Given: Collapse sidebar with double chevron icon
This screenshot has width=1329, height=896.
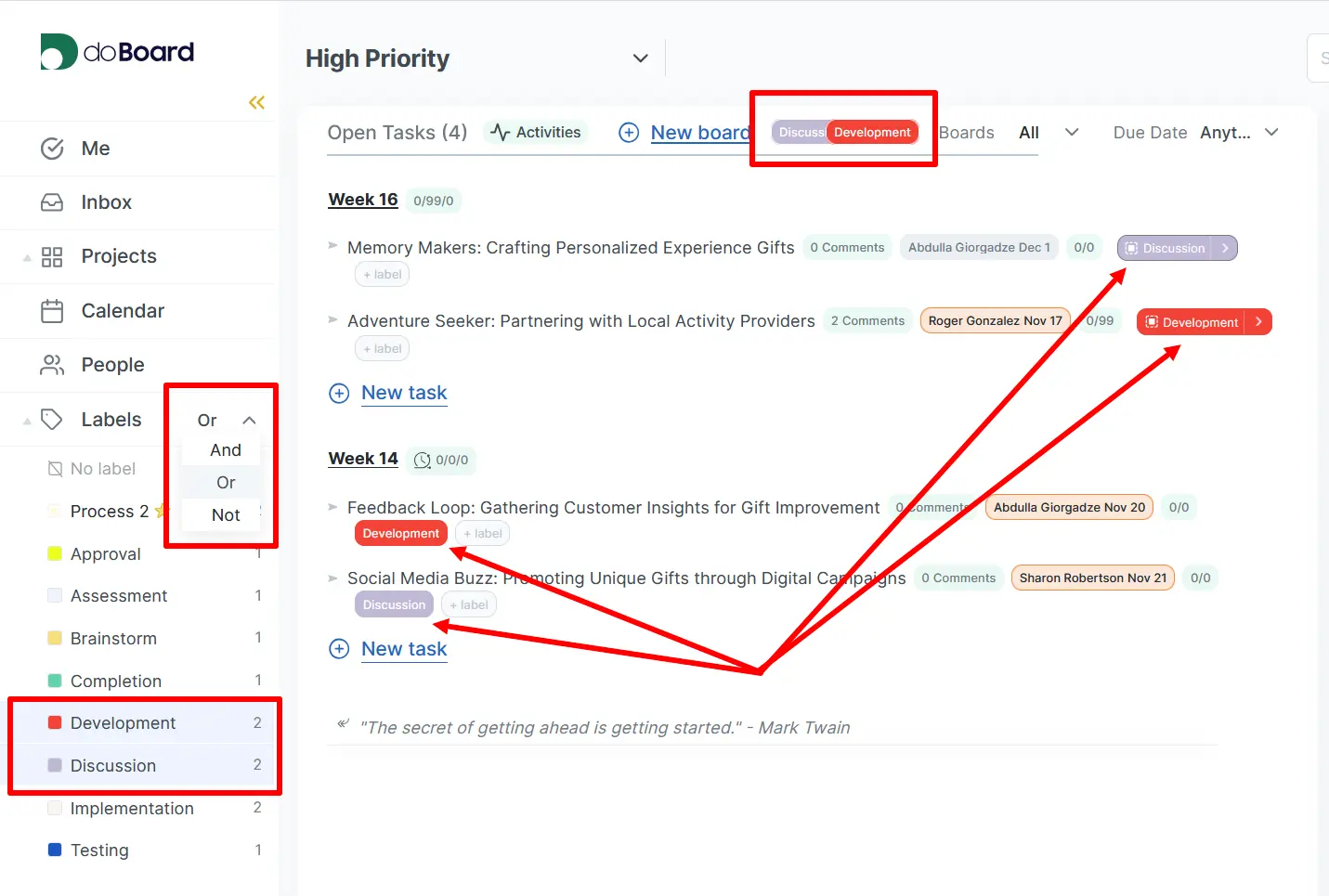Looking at the screenshot, I should click(256, 102).
